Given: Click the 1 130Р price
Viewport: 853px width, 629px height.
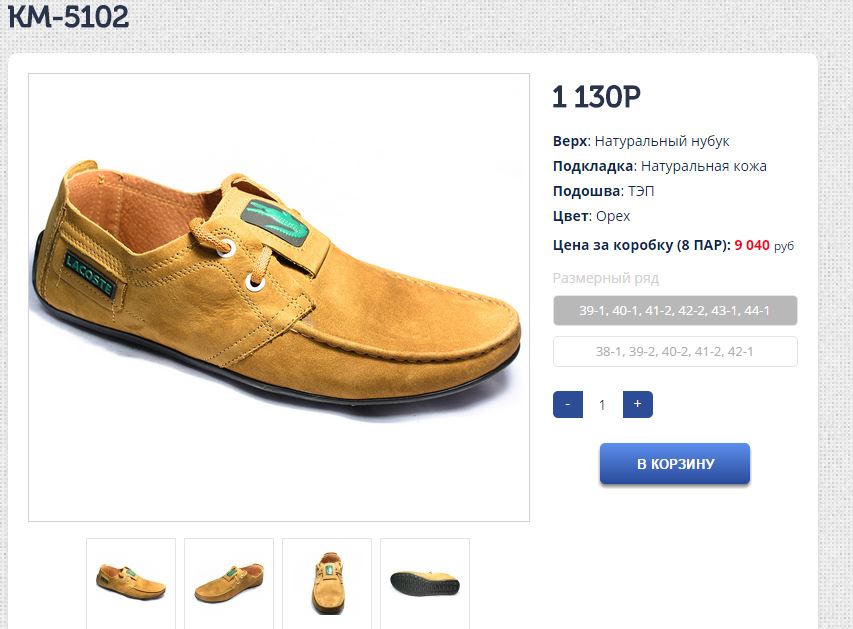Looking at the screenshot, I should pos(596,97).
